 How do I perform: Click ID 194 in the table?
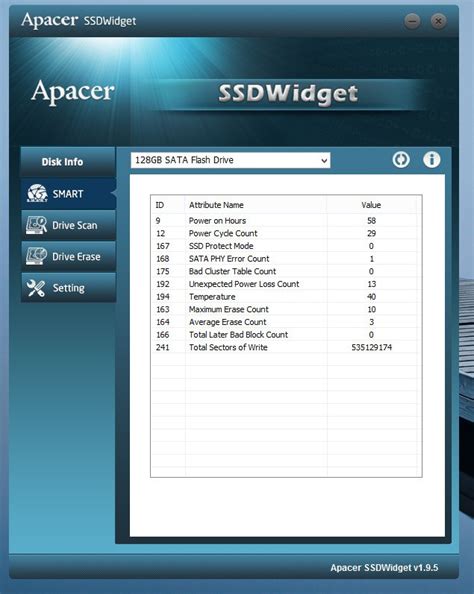pyautogui.click(x=163, y=297)
